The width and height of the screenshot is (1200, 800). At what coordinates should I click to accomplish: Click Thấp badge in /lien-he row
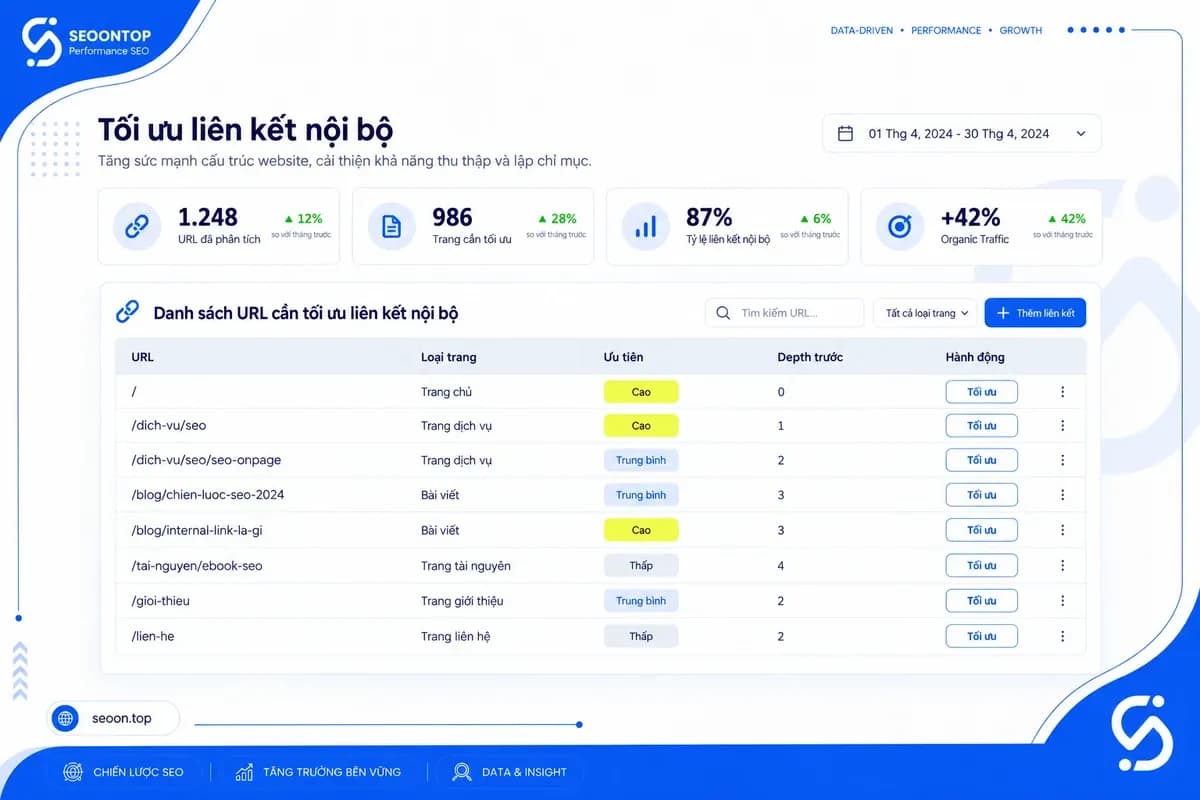pos(641,636)
